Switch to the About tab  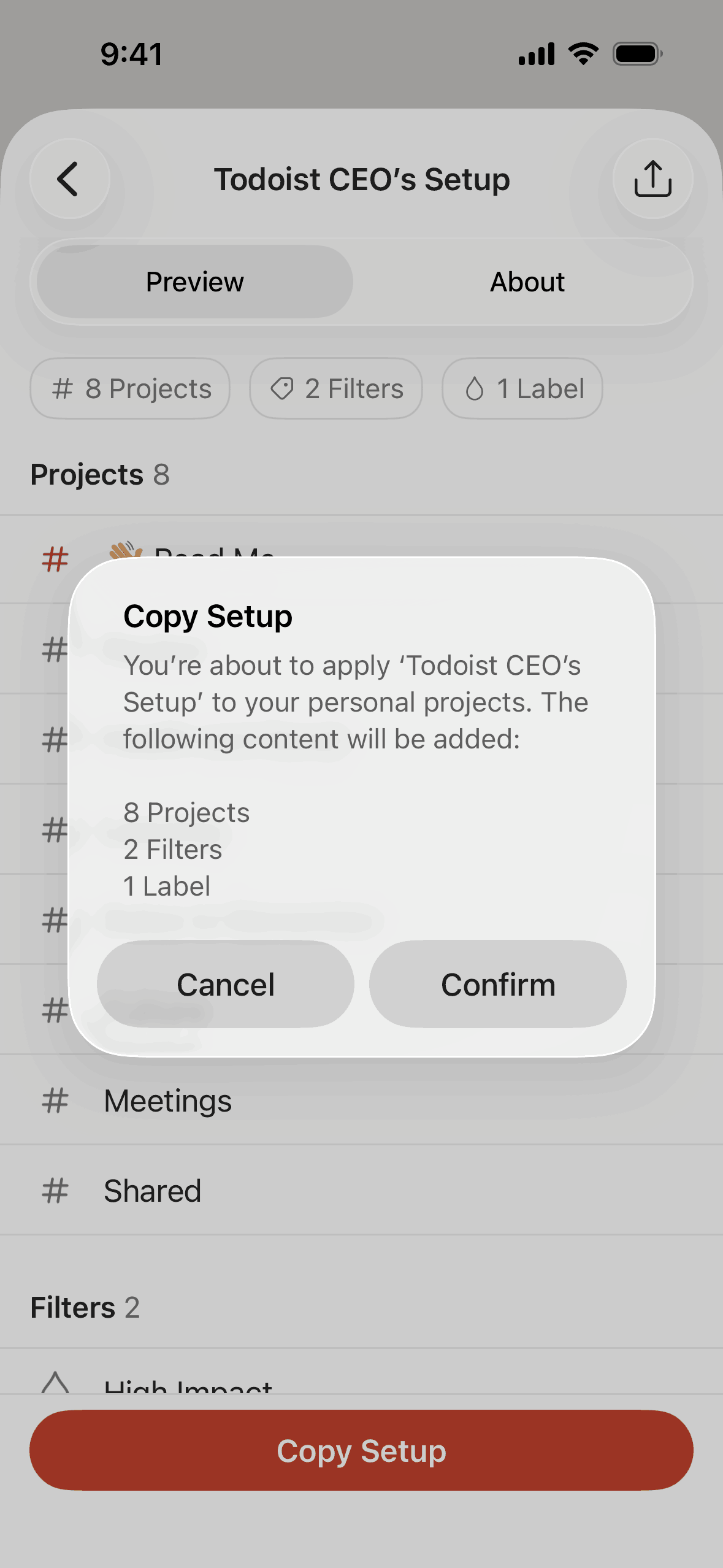tap(527, 282)
